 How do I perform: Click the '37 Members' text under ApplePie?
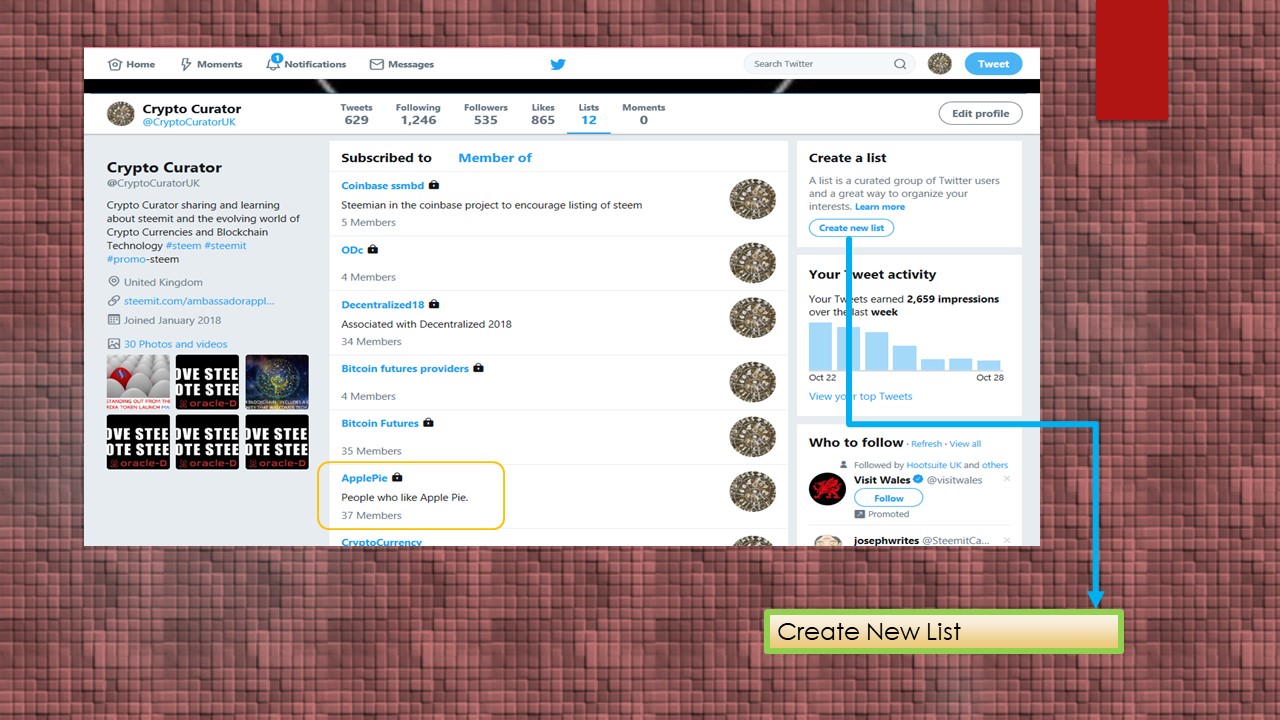pyautogui.click(x=371, y=516)
